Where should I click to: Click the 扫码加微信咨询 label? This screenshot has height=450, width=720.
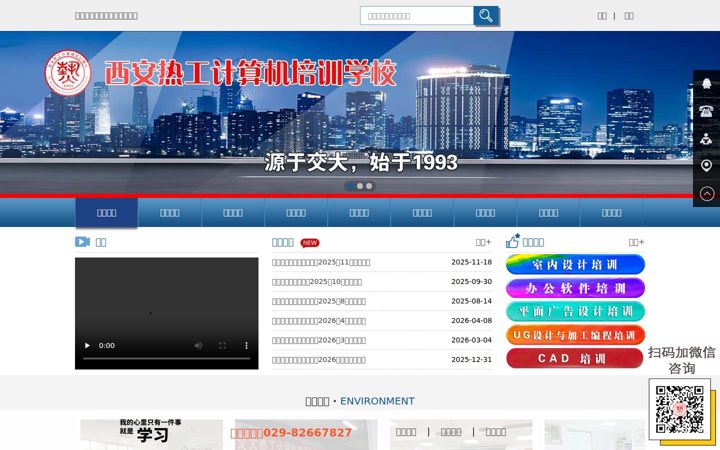pos(682,360)
